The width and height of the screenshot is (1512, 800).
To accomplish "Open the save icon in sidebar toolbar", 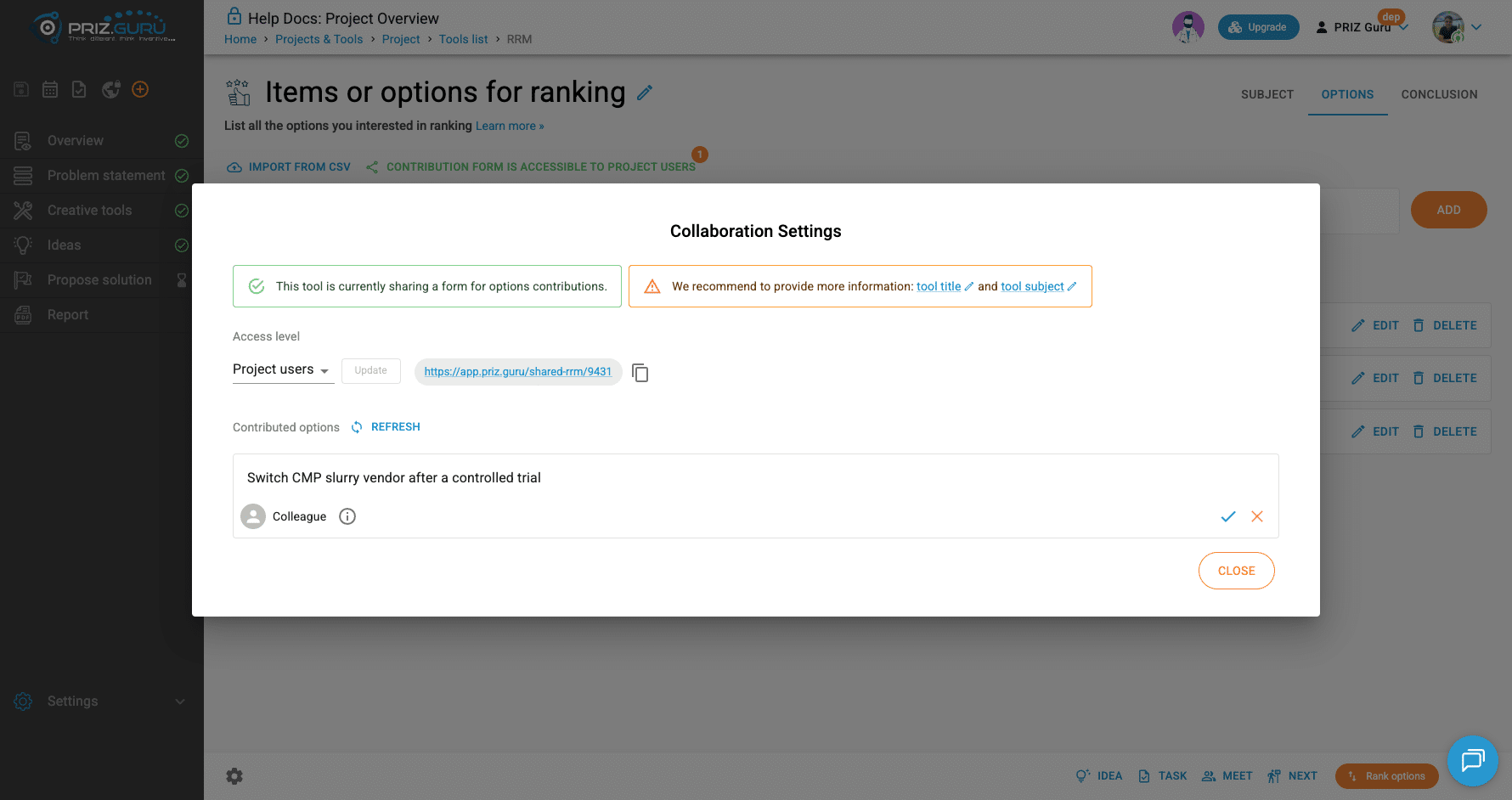I will pos(21,89).
